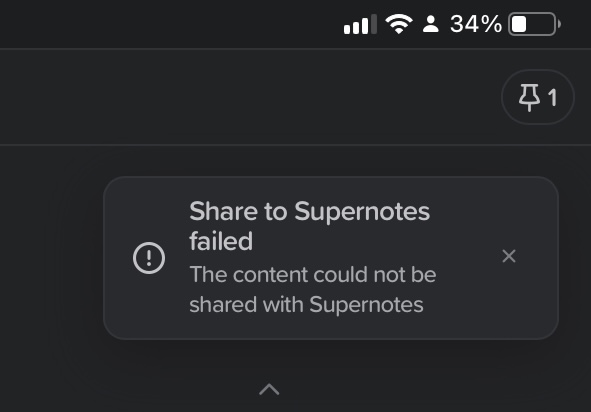The height and width of the screenshot is (412, 591).
Task: Click the exclamation alert icon
Action: pyautogui.click(x=149, y=258)
